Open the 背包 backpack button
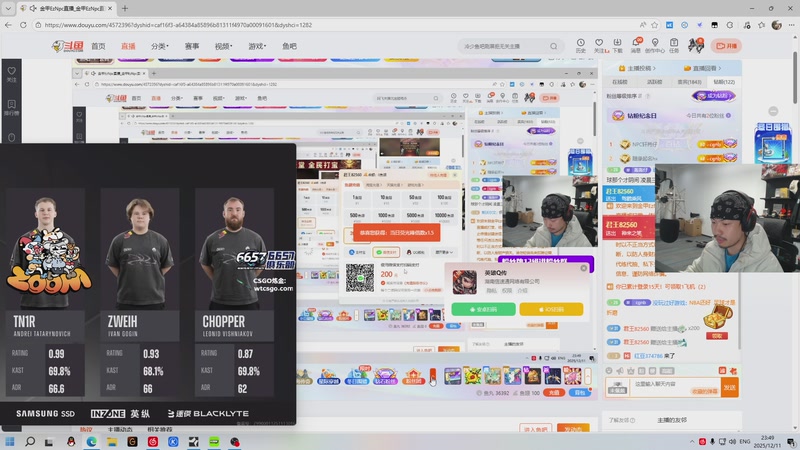The height and width of the screenshot is (450, 800). 580,393
